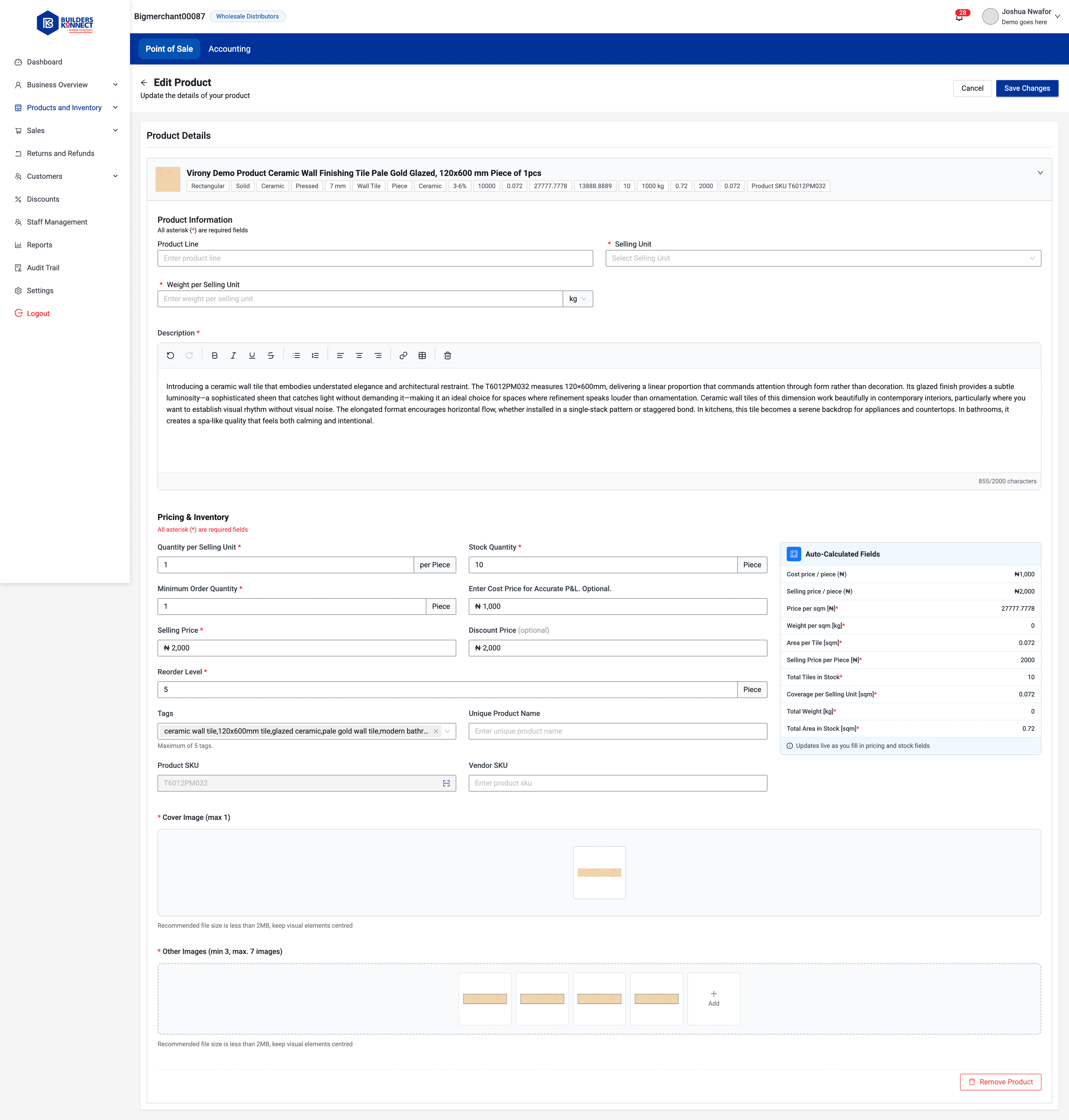The width and height of the screenshot is (1069, 1120).
Task: Insert a numbered list in description
Action: point(315,356)
